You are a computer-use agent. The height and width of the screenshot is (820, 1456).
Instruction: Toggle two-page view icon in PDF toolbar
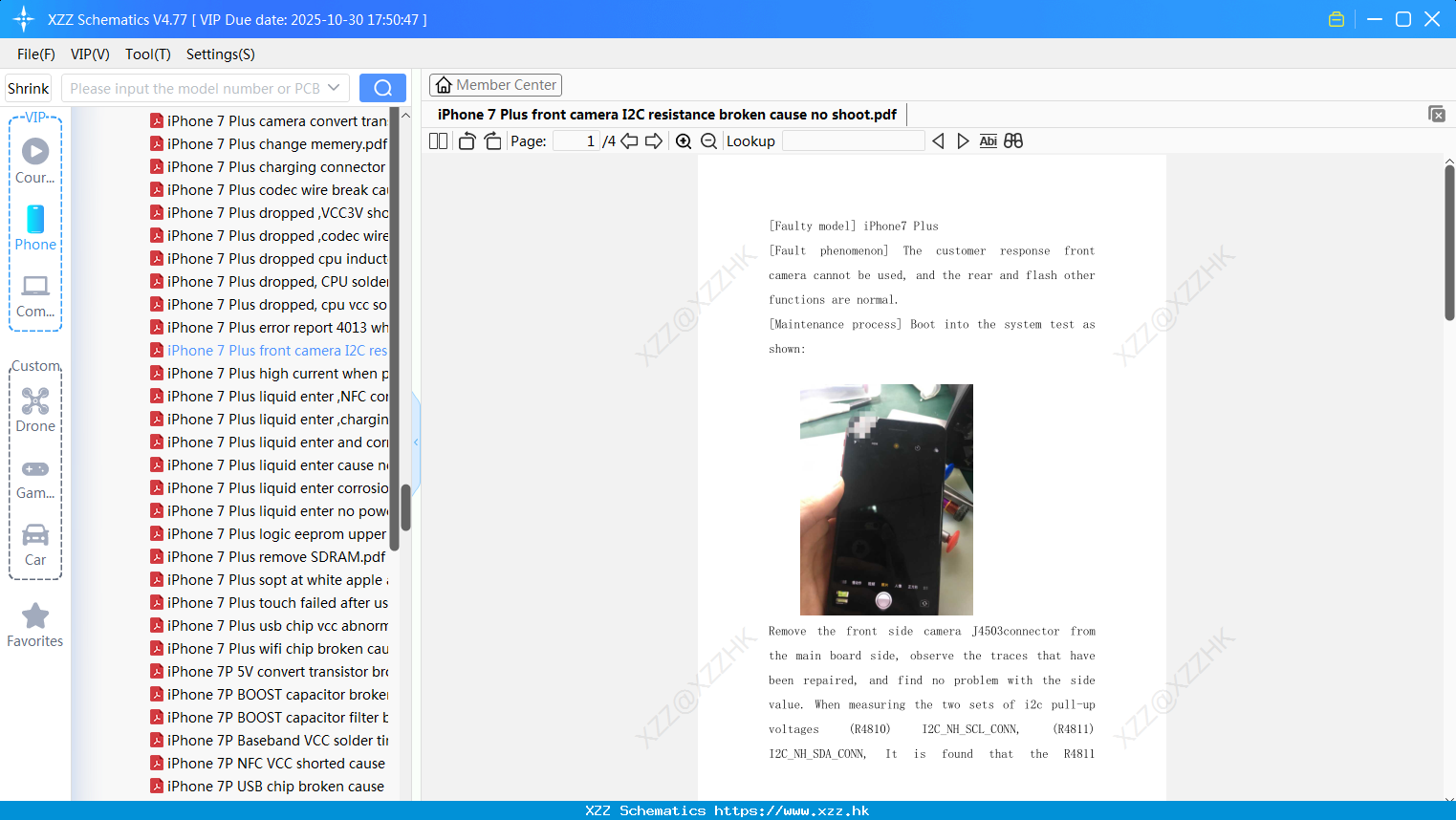(x=438, y=141)
